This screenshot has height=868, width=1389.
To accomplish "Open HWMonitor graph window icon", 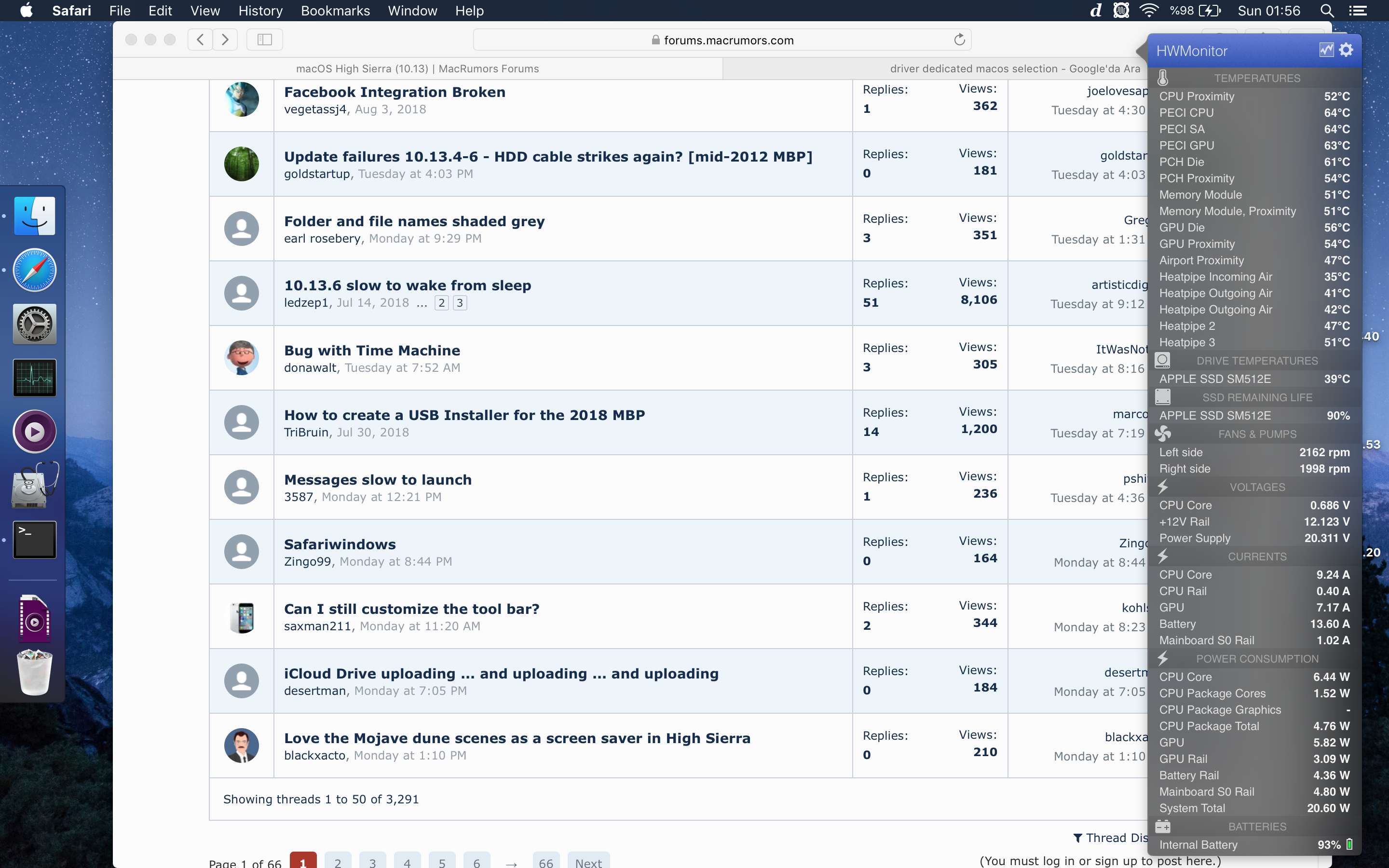I will coord(1326,50).
